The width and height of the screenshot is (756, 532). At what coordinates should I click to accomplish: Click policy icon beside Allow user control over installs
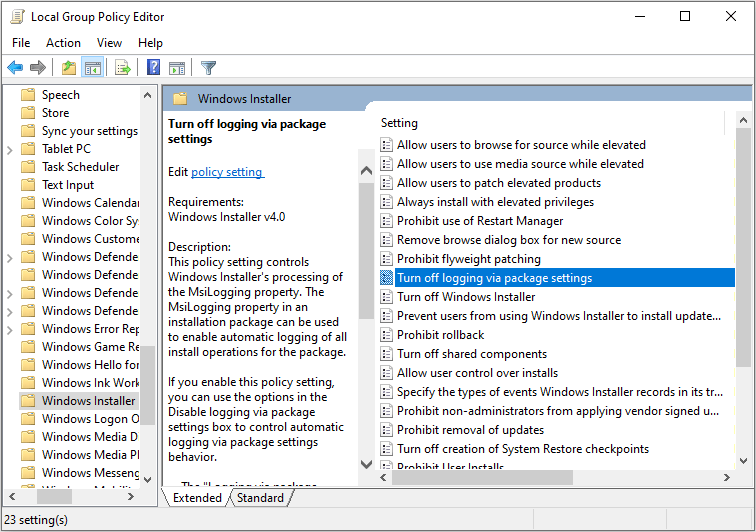tap(386, 373)
